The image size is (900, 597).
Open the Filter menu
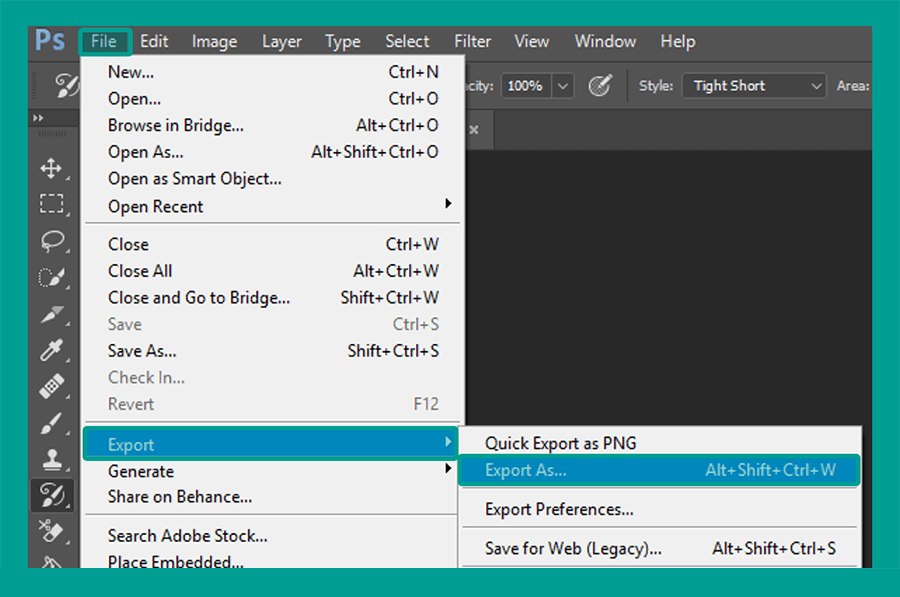point(472,41)
